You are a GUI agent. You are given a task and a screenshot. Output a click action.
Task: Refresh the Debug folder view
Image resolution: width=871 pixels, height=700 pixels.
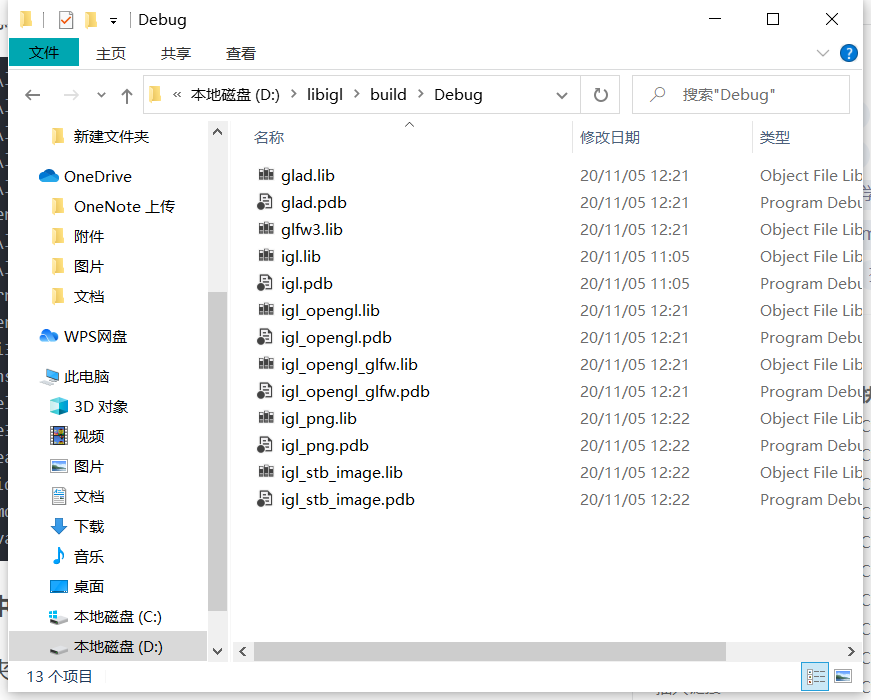coord(599,94)
